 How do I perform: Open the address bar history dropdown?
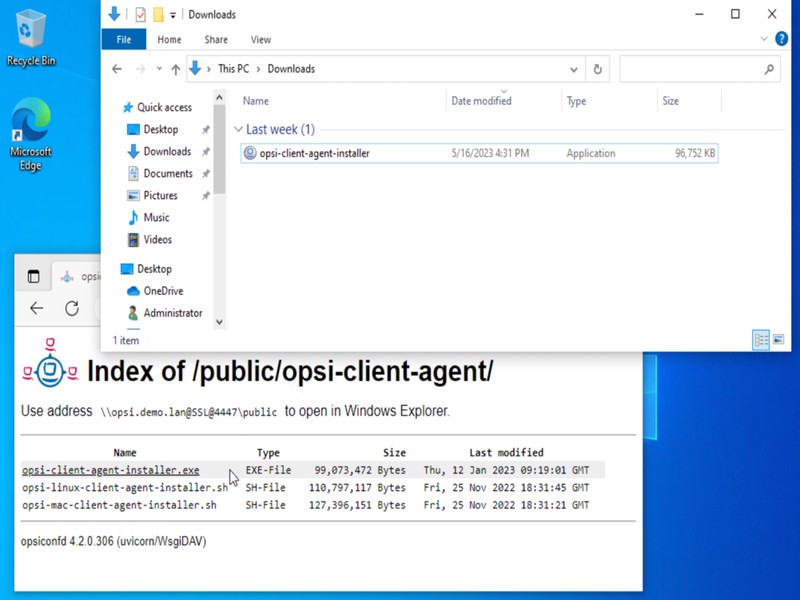573,69
